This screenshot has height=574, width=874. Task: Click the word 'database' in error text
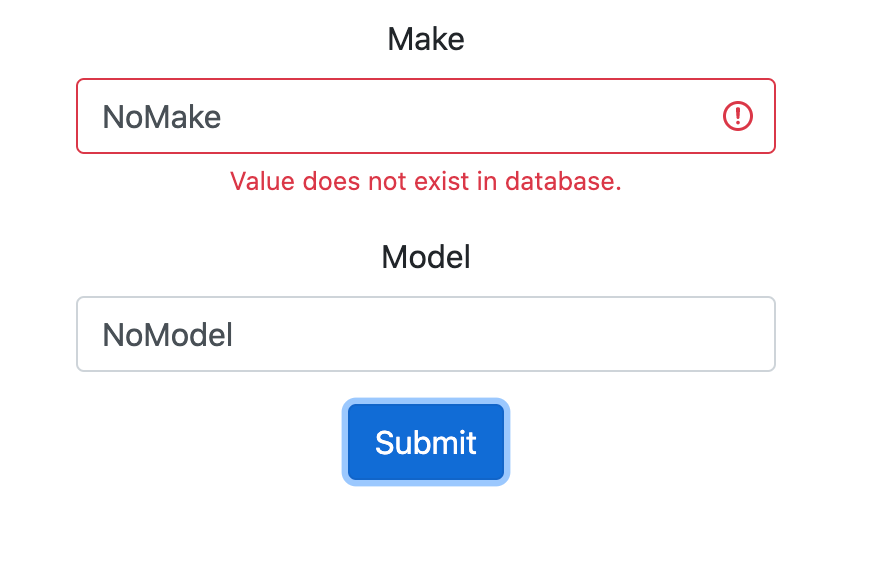563,182
